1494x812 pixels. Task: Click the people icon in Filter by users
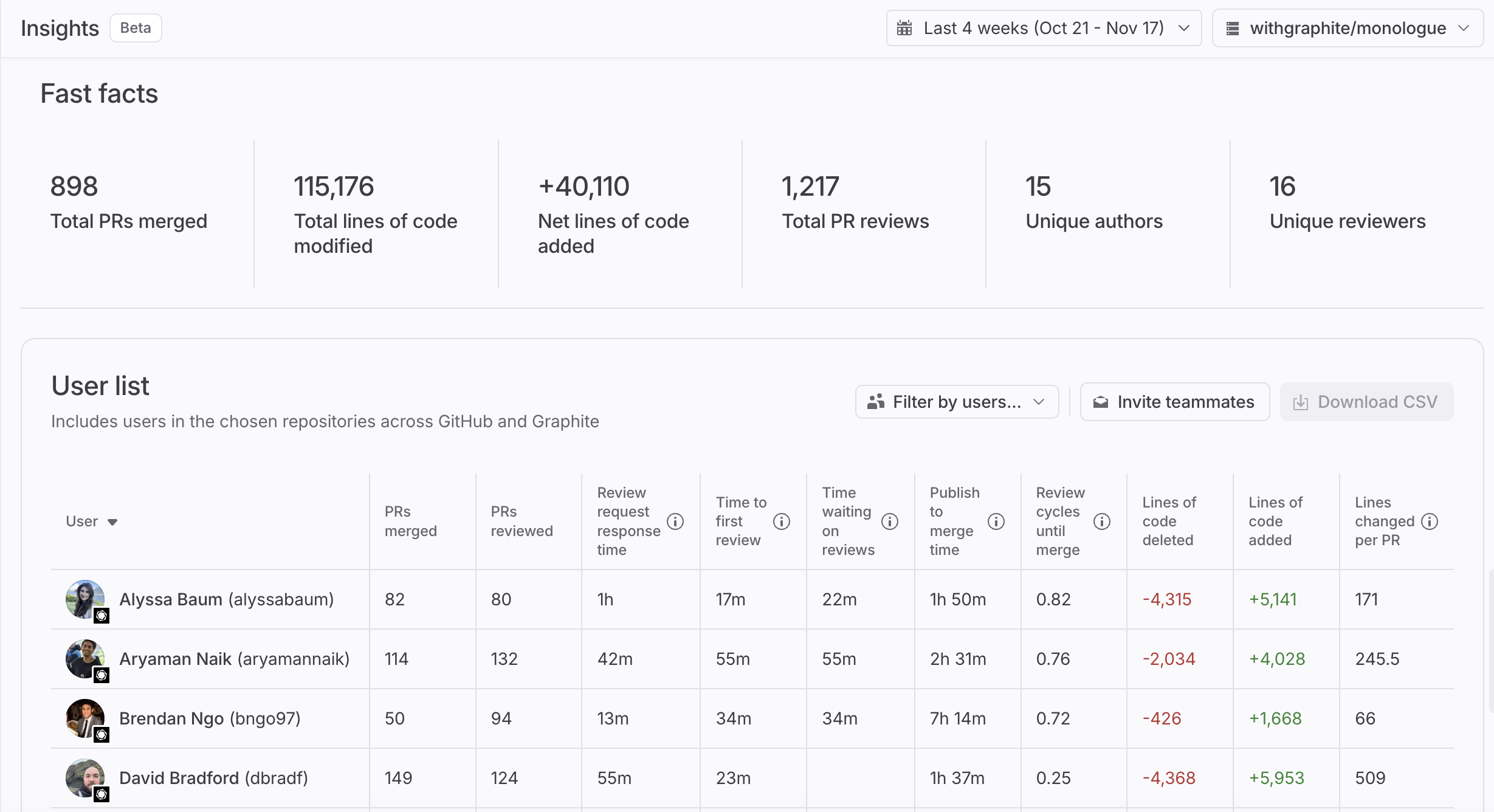[876, 402]
